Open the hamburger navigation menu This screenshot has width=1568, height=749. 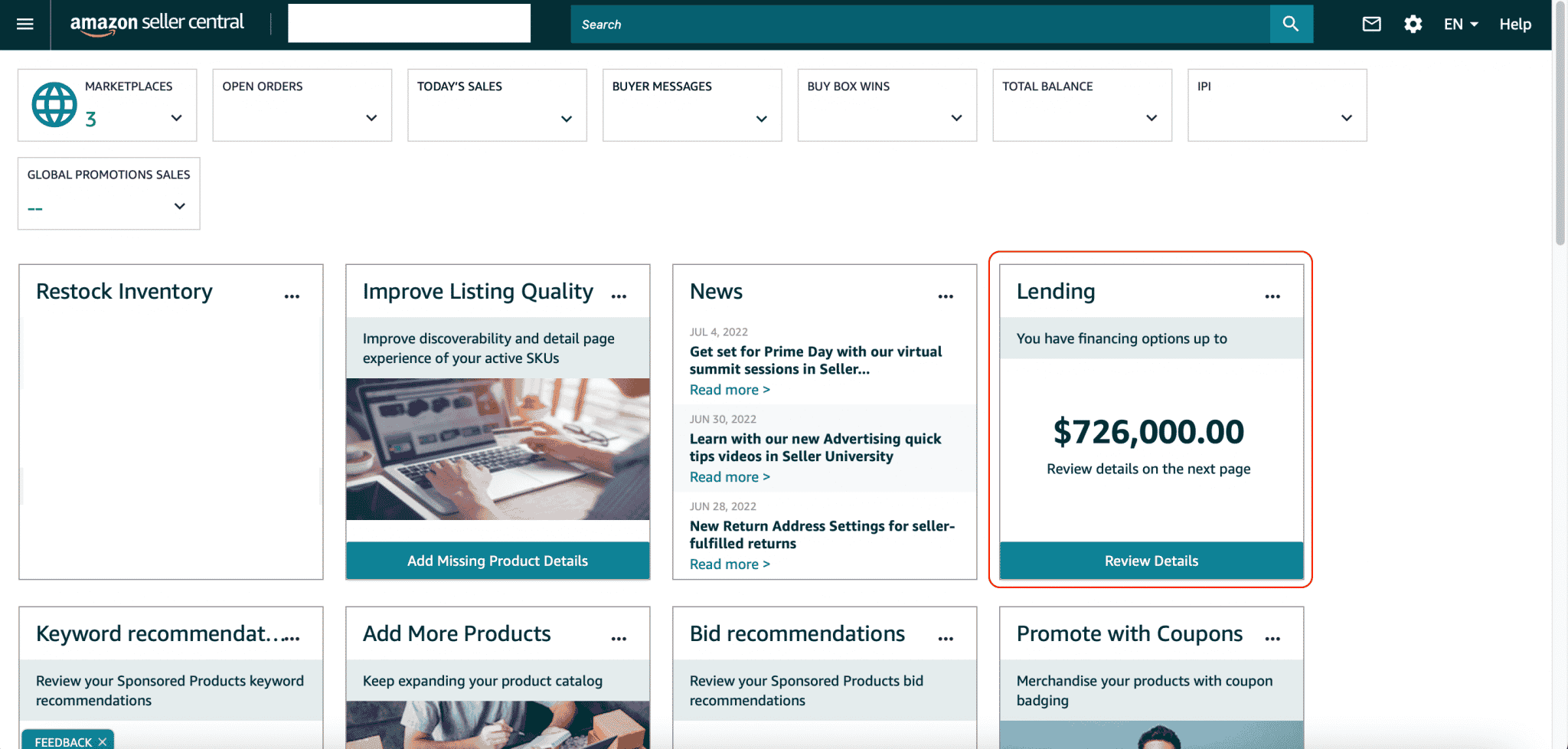25,24
